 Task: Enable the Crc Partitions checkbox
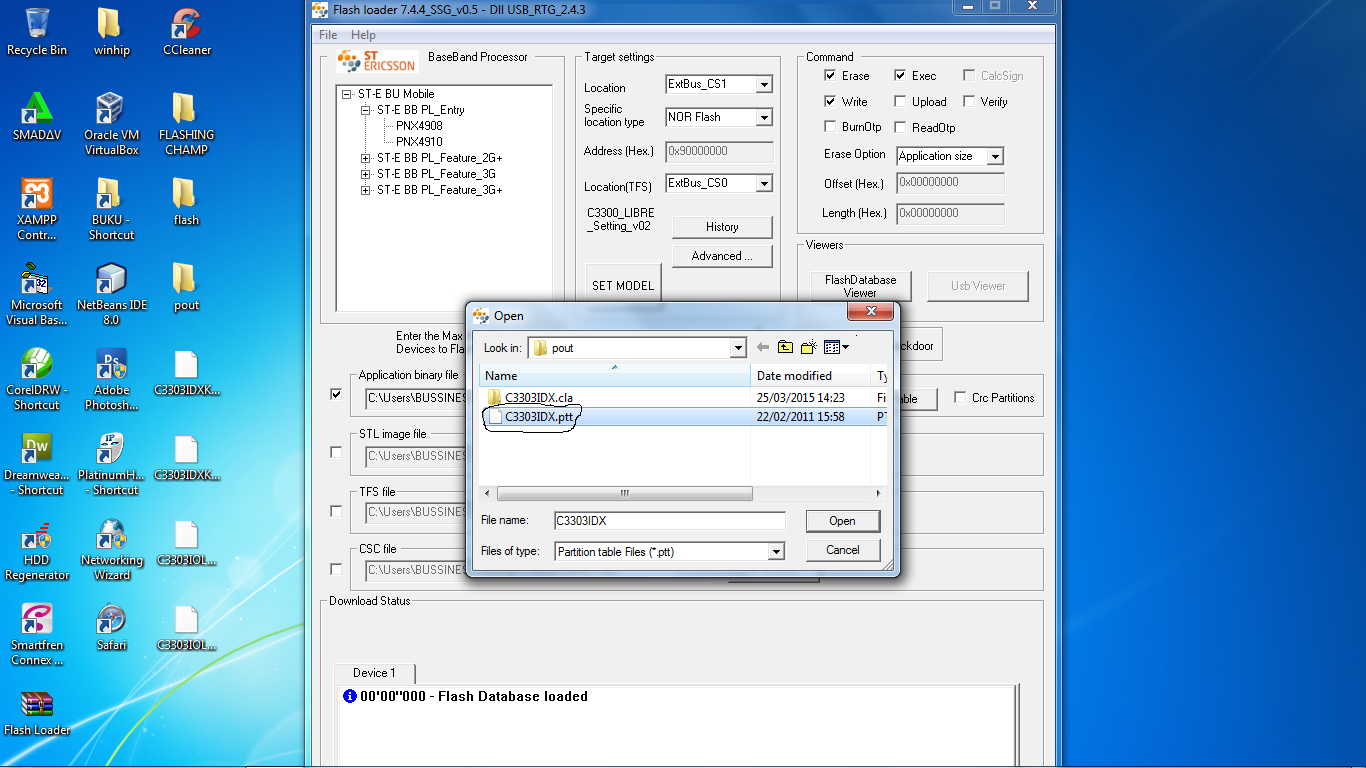[960, 397]
